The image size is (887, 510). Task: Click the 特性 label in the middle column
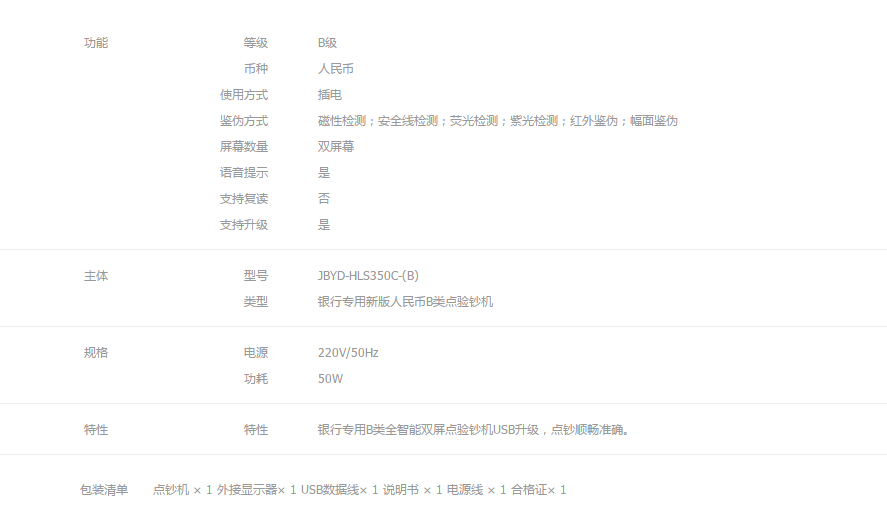(256, 430)
